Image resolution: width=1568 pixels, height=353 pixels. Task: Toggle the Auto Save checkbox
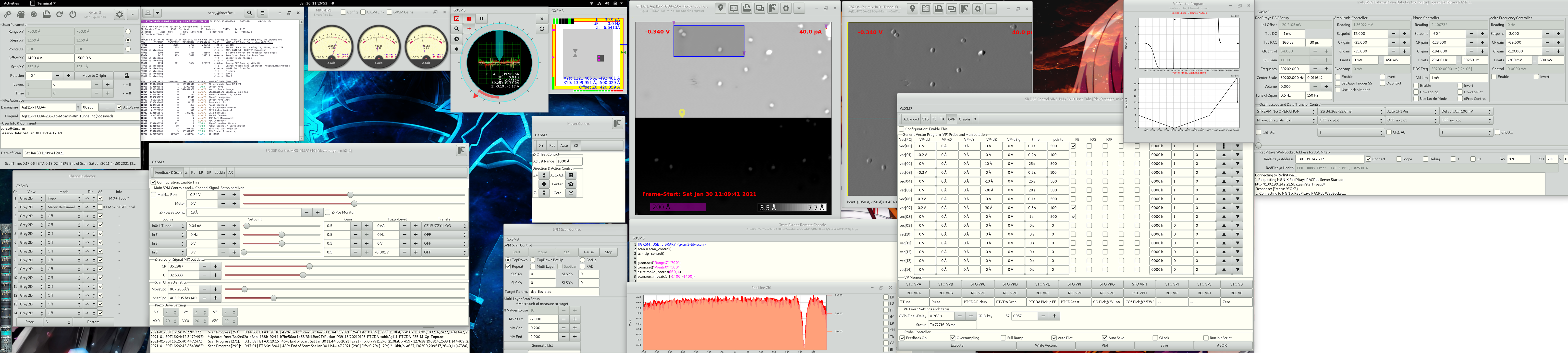click(x=119, y=107)
